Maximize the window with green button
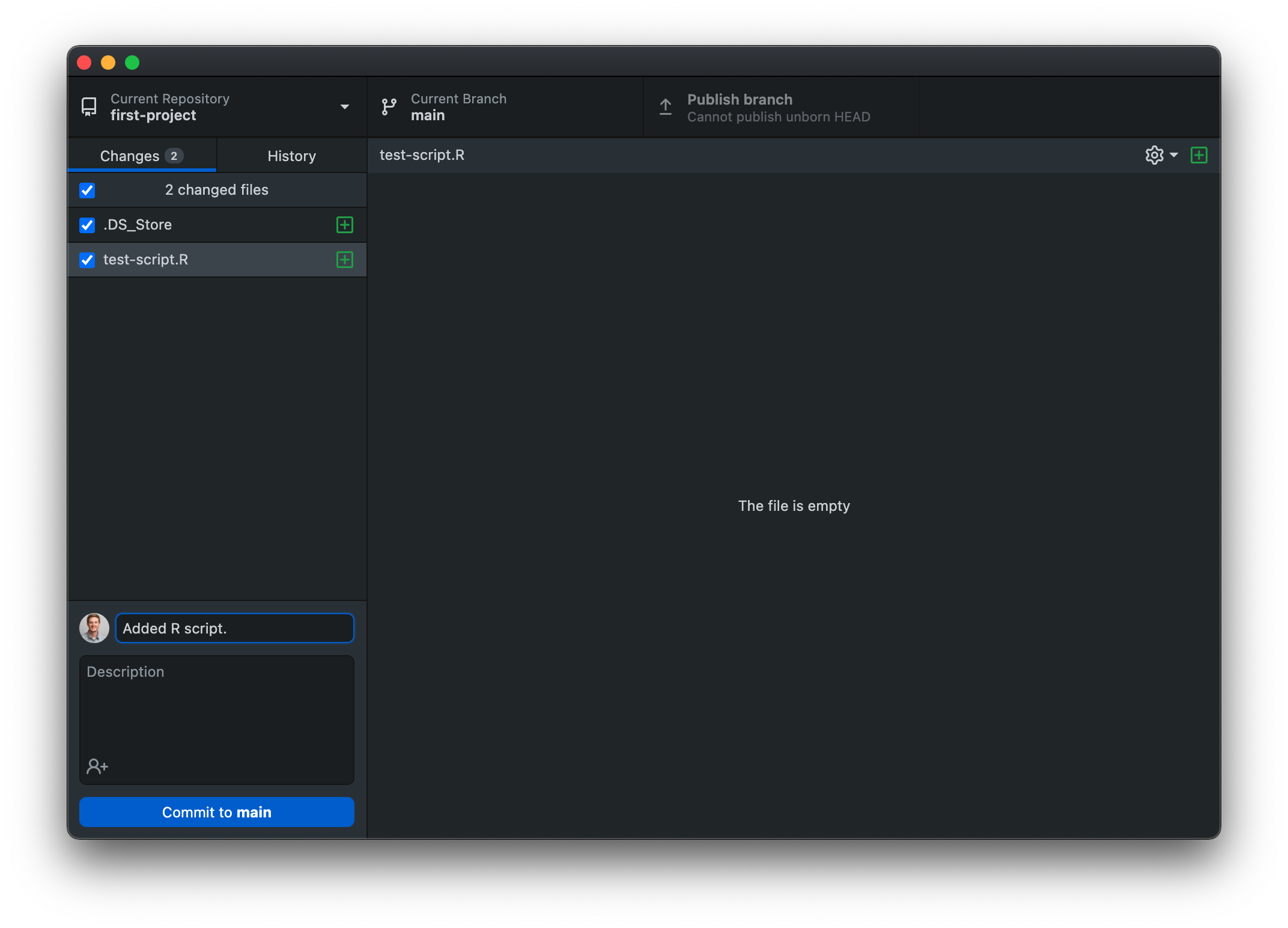The height and width of the screenshot is (928, 1288). tap(132, 63)
